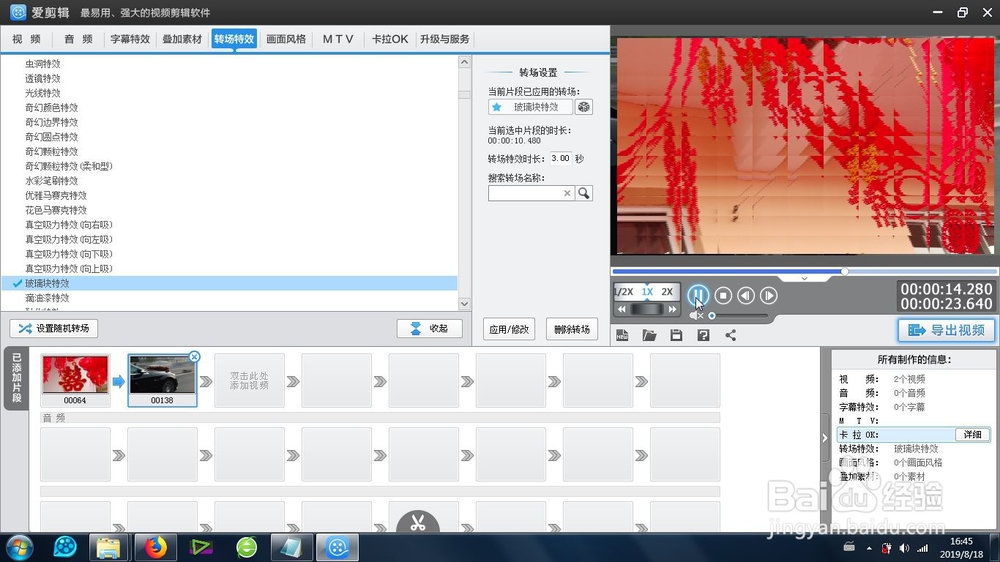Select 水彩笔刷特效 transition

coord(52,181)
